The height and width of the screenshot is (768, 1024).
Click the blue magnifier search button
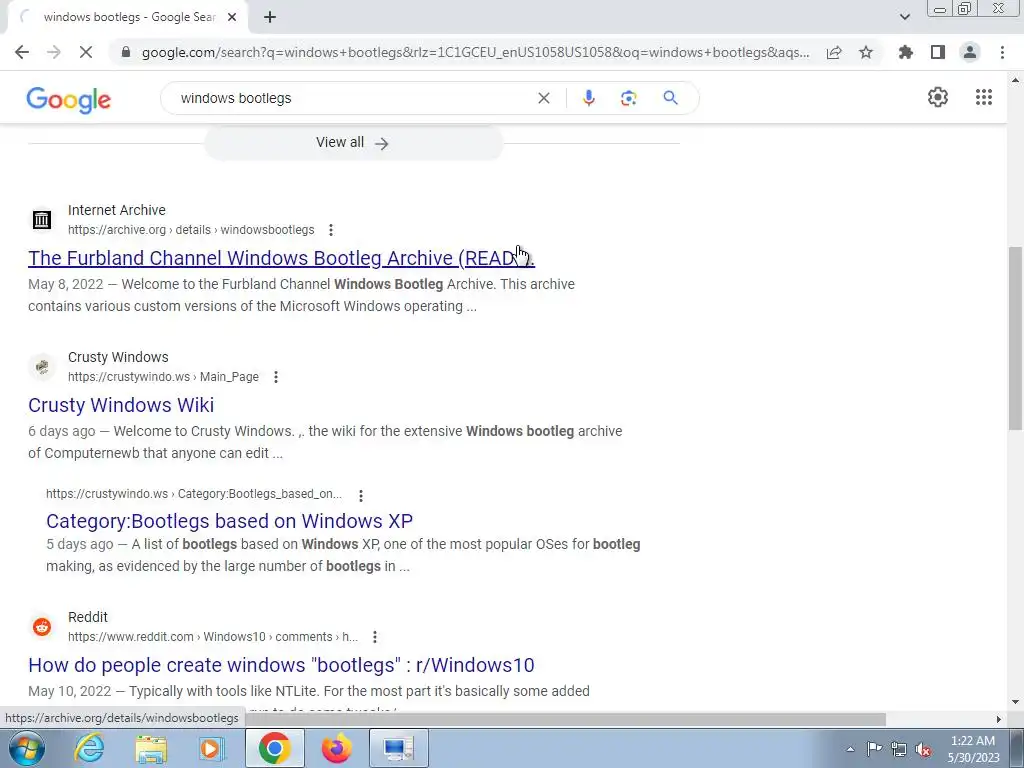(670, 98)
